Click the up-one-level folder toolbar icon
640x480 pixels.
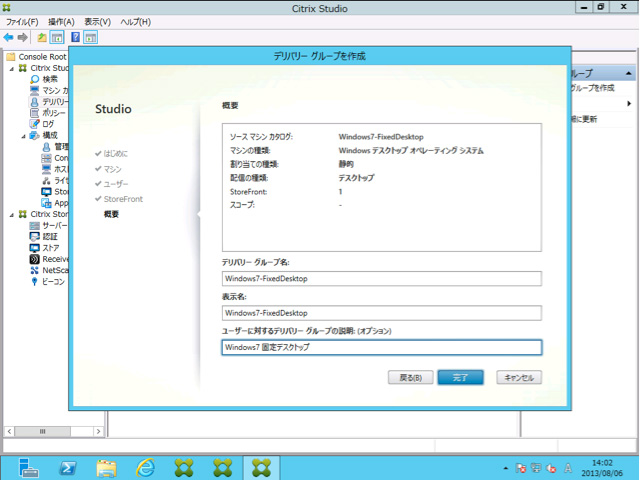pos(42,38)
